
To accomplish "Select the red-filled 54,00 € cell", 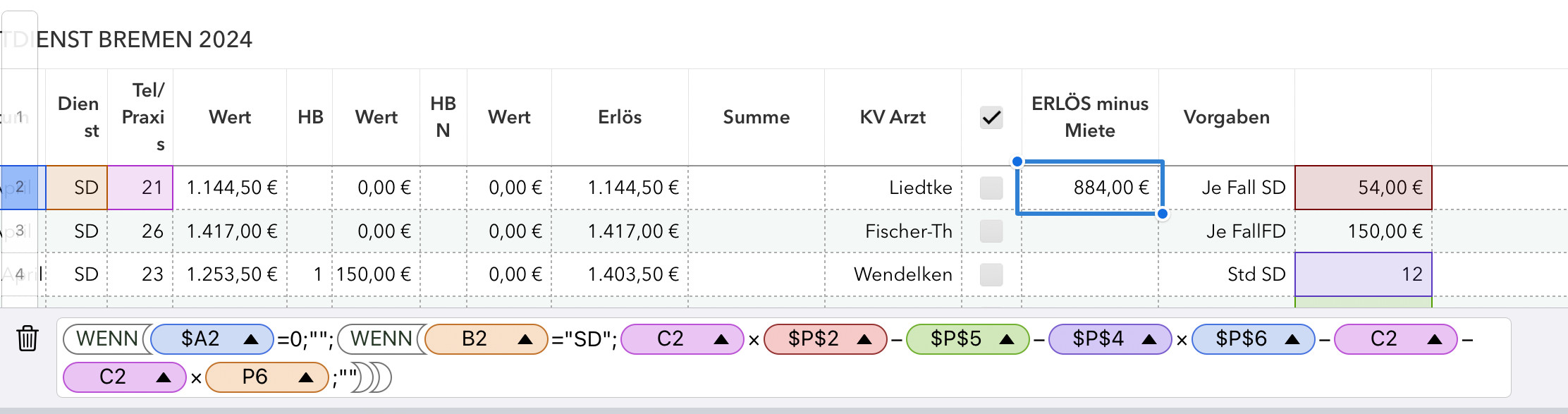I will point(1363,188).
